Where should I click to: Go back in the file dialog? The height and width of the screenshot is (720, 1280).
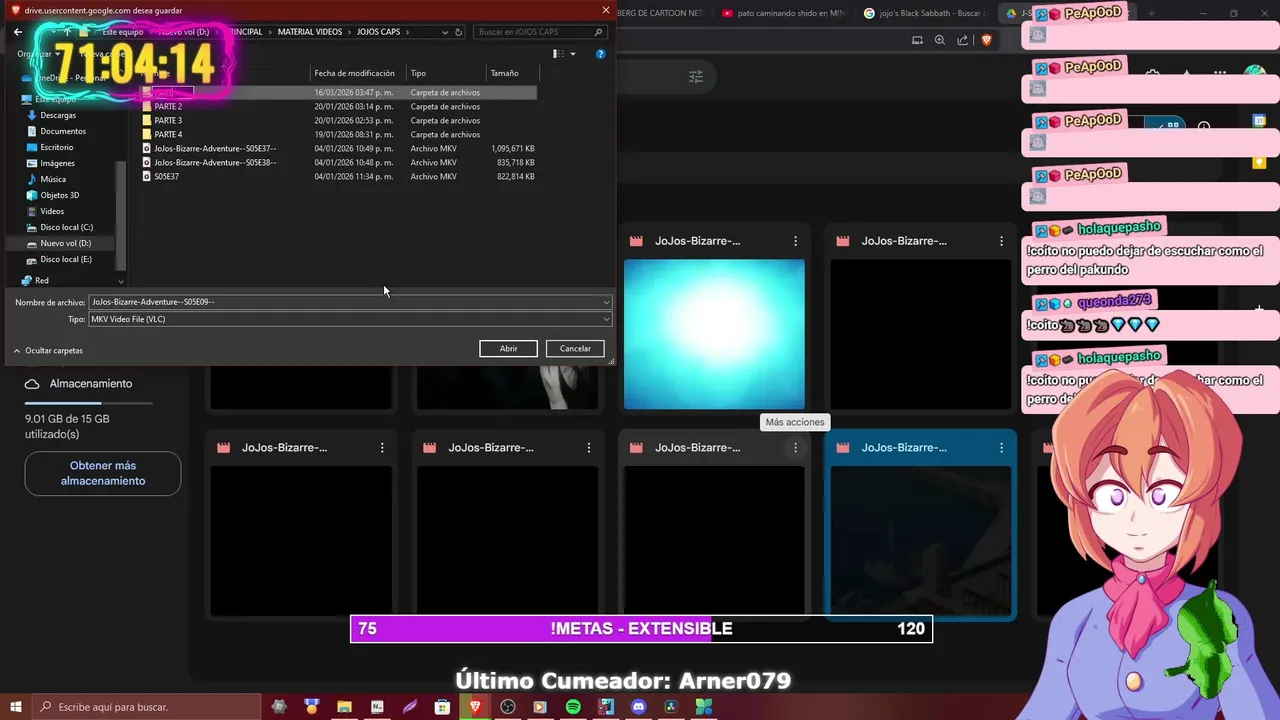[x=18, y=32]
